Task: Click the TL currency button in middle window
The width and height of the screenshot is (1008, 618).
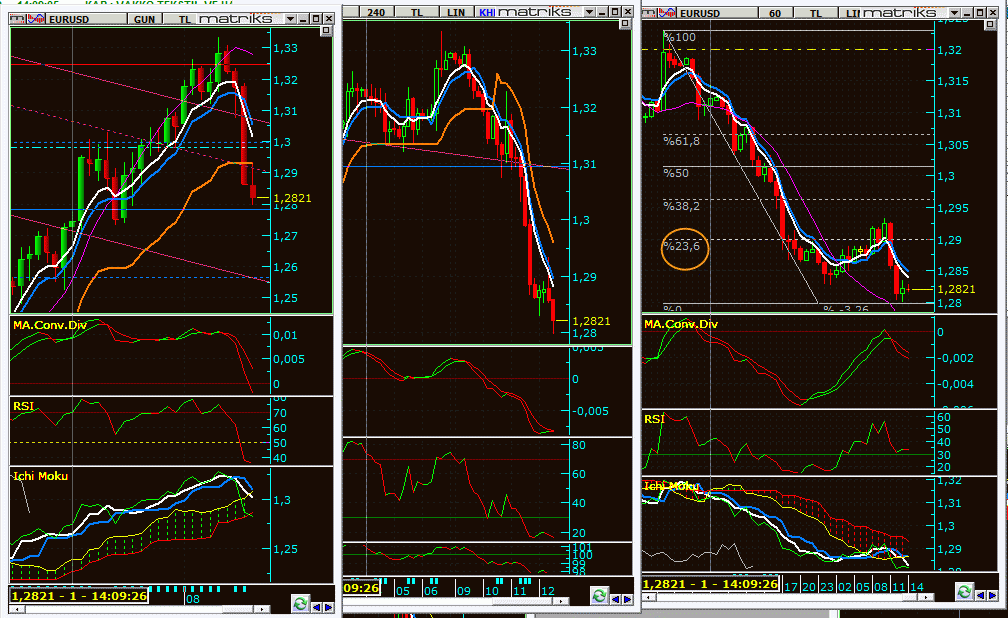Action: (x=417, y=12)
